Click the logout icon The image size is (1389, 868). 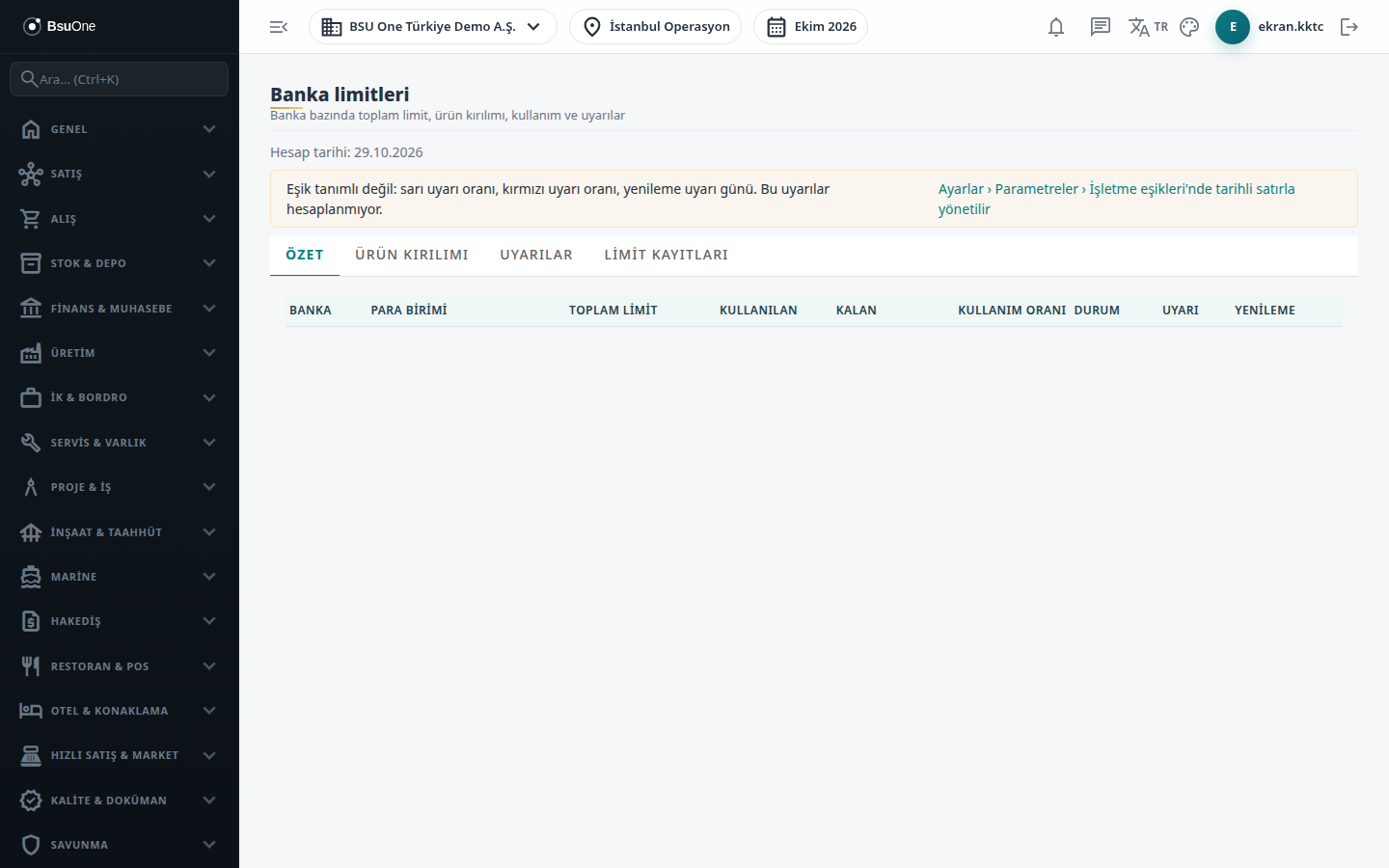[x=1349, y=27]
